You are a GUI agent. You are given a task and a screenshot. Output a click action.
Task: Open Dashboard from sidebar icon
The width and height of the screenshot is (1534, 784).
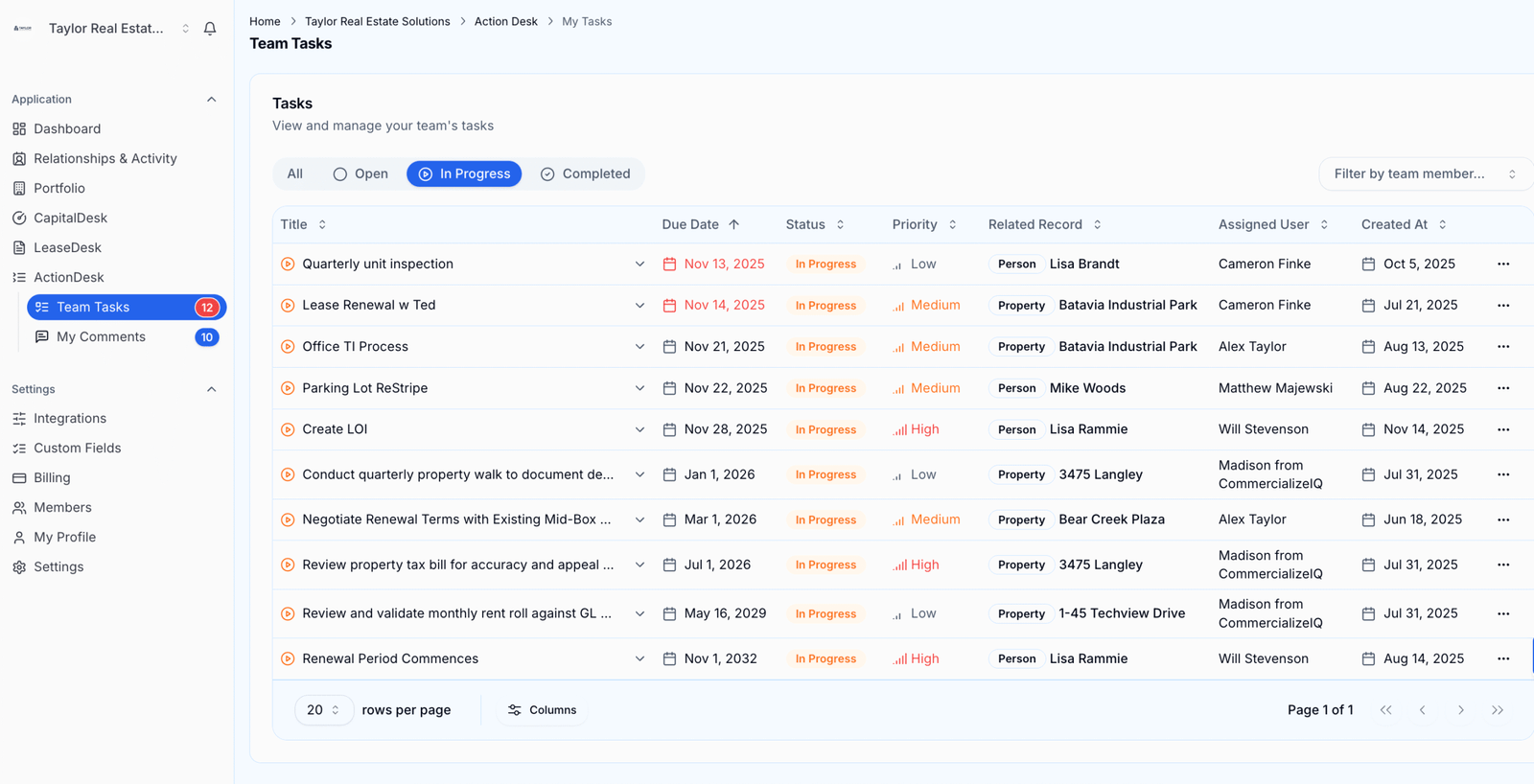[19, 128]
